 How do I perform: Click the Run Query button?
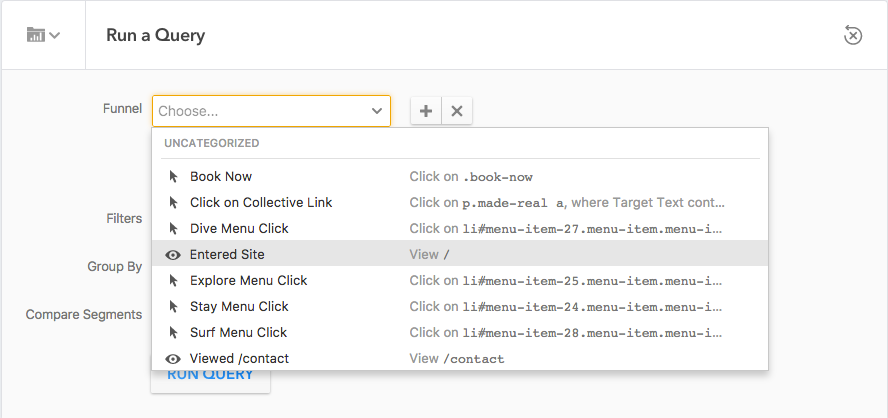pos(210,377)
